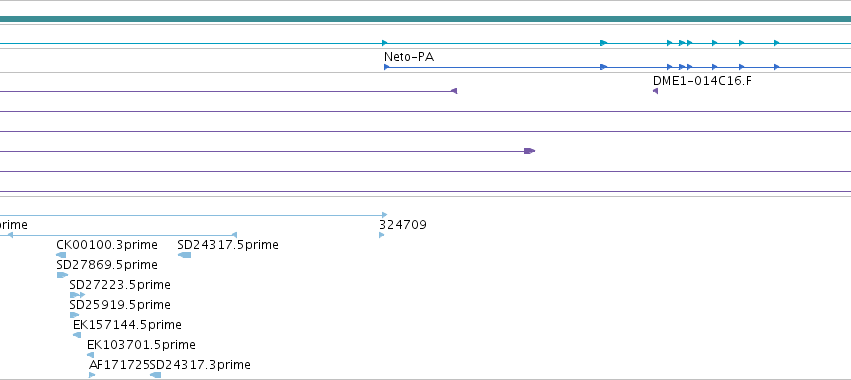Select the SD24317.5prime EST marker
Screen dimensions: 851x380
click(x=185, y=255)
